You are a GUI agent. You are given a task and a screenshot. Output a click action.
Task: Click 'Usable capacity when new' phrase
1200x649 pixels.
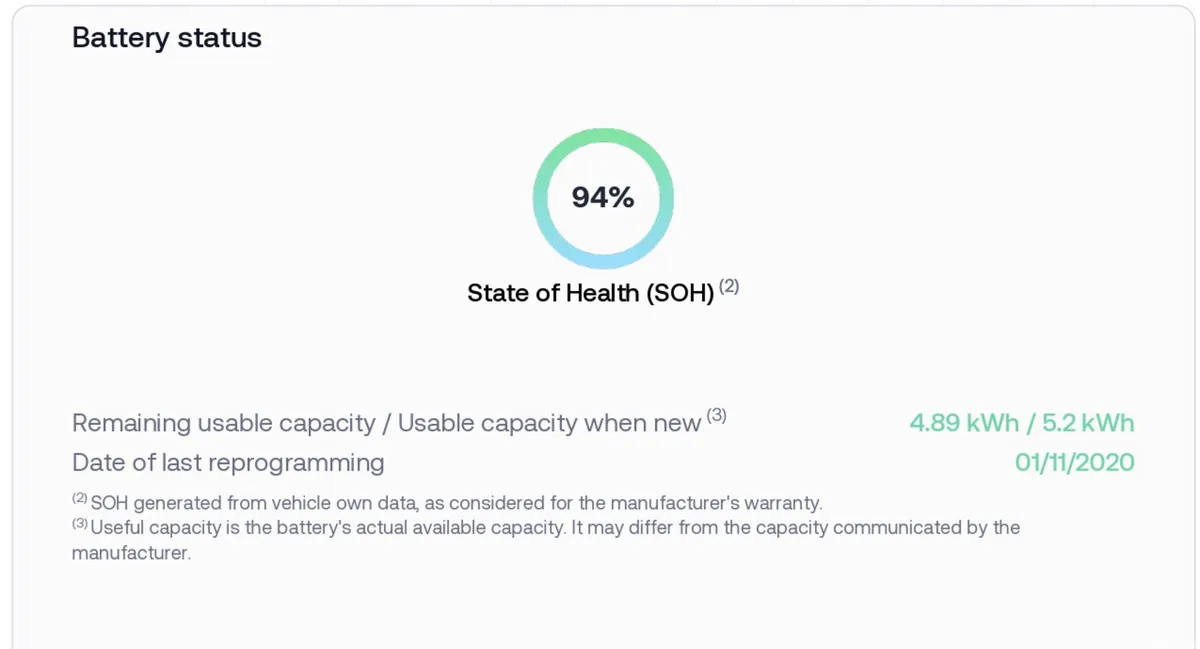click(549, 423)
